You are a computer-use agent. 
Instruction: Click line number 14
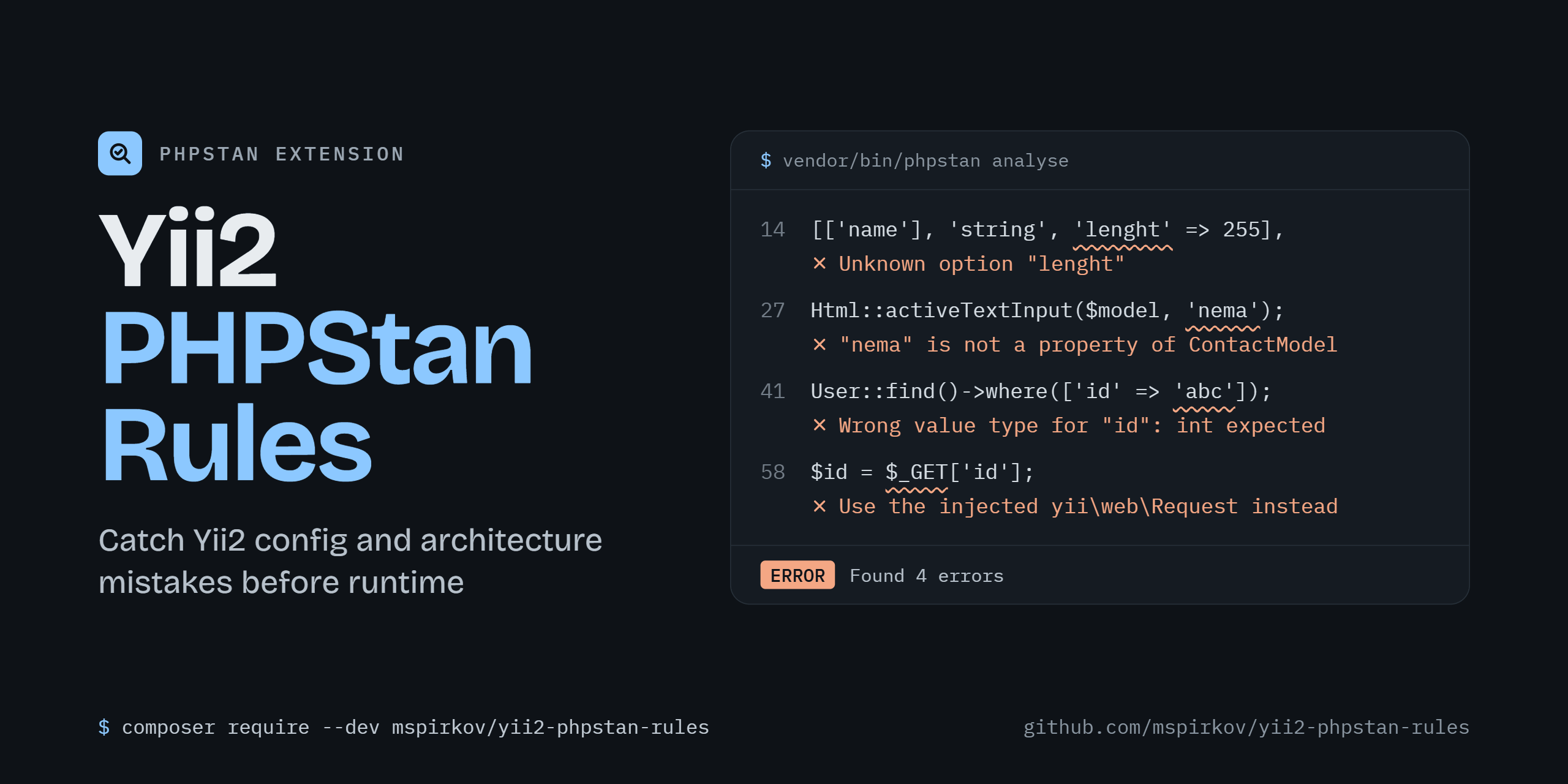(772, 230)
